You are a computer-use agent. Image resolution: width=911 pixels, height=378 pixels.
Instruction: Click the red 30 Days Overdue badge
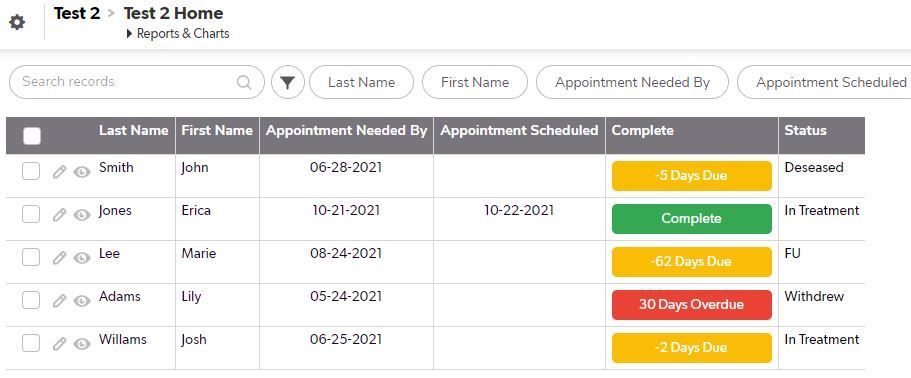691,305
